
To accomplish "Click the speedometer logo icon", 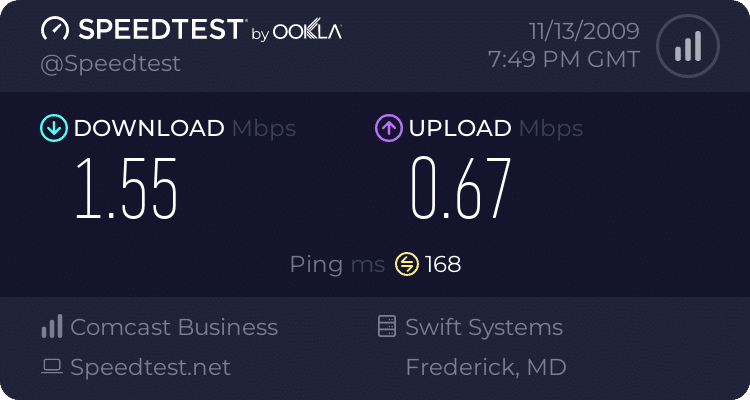I will tap(55, 30).
